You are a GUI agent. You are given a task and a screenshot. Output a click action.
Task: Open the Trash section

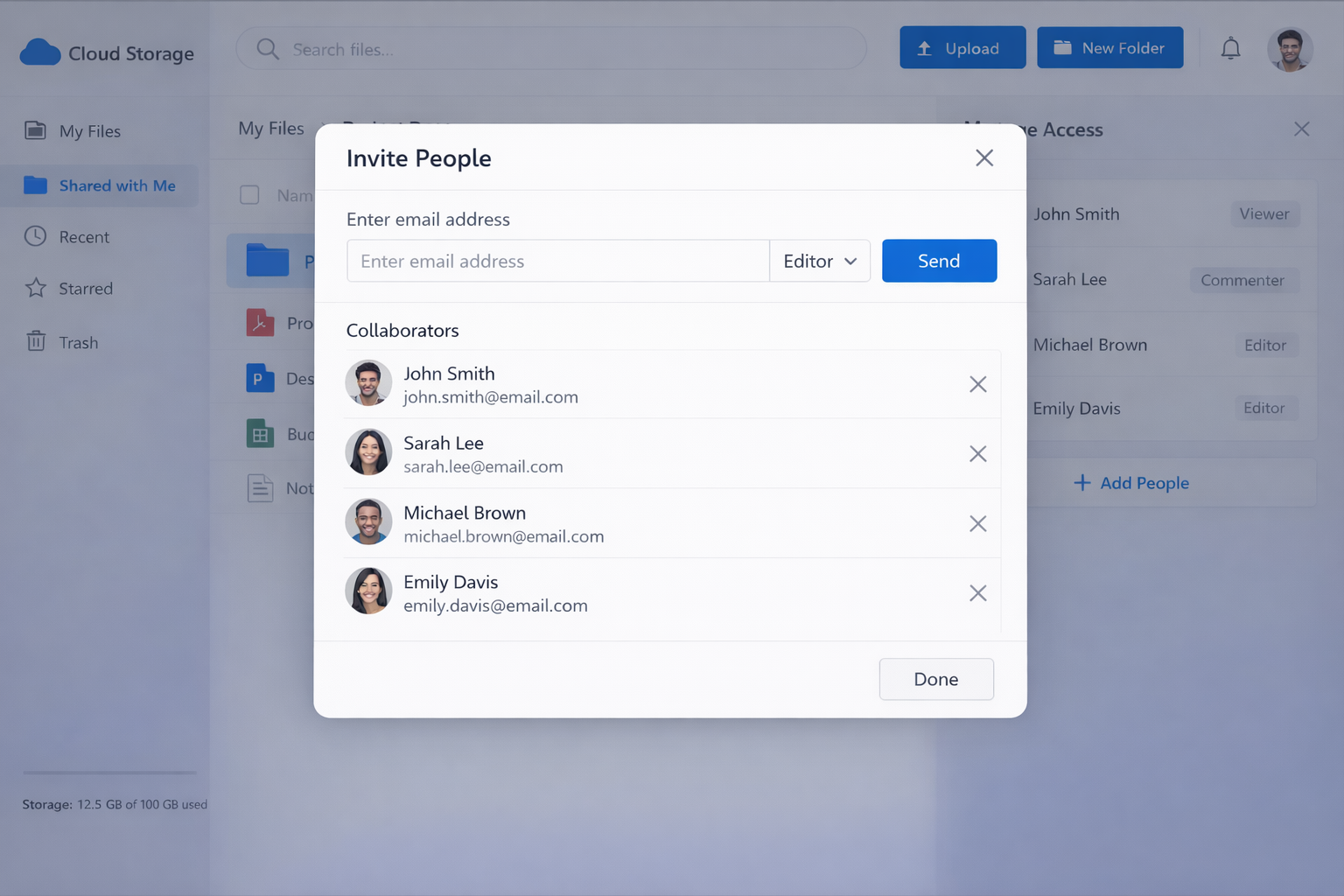pyautogui.click(x=78, y=343)
